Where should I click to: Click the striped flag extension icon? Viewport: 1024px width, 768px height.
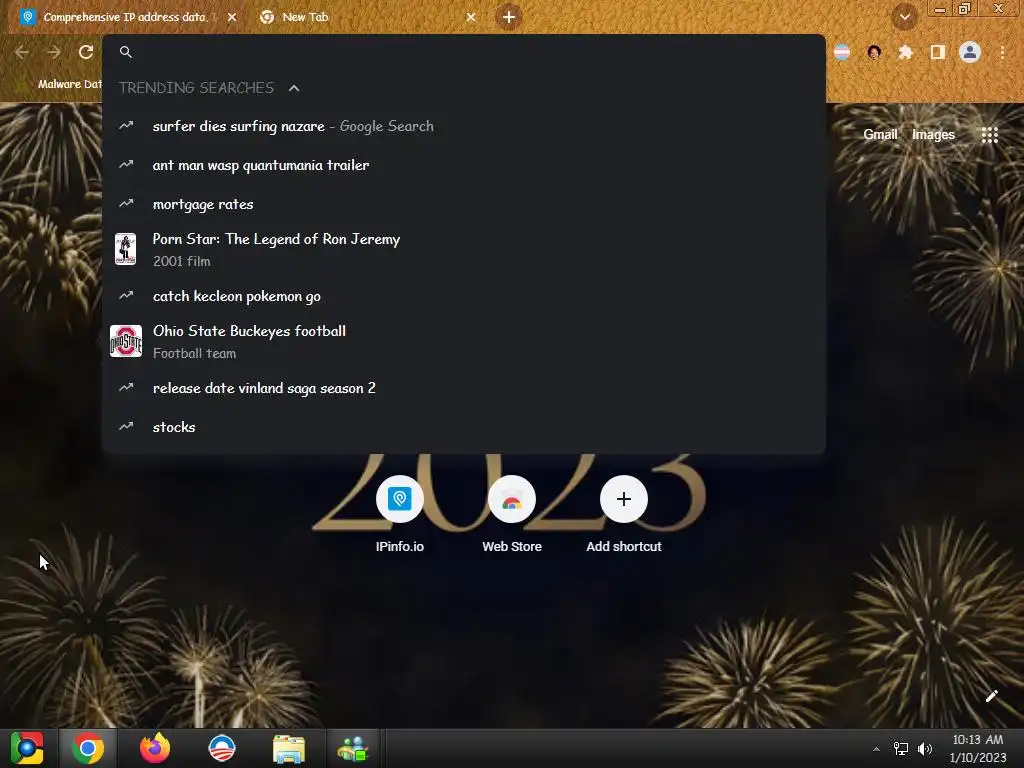pyautogui.click(x=842, y=52)
